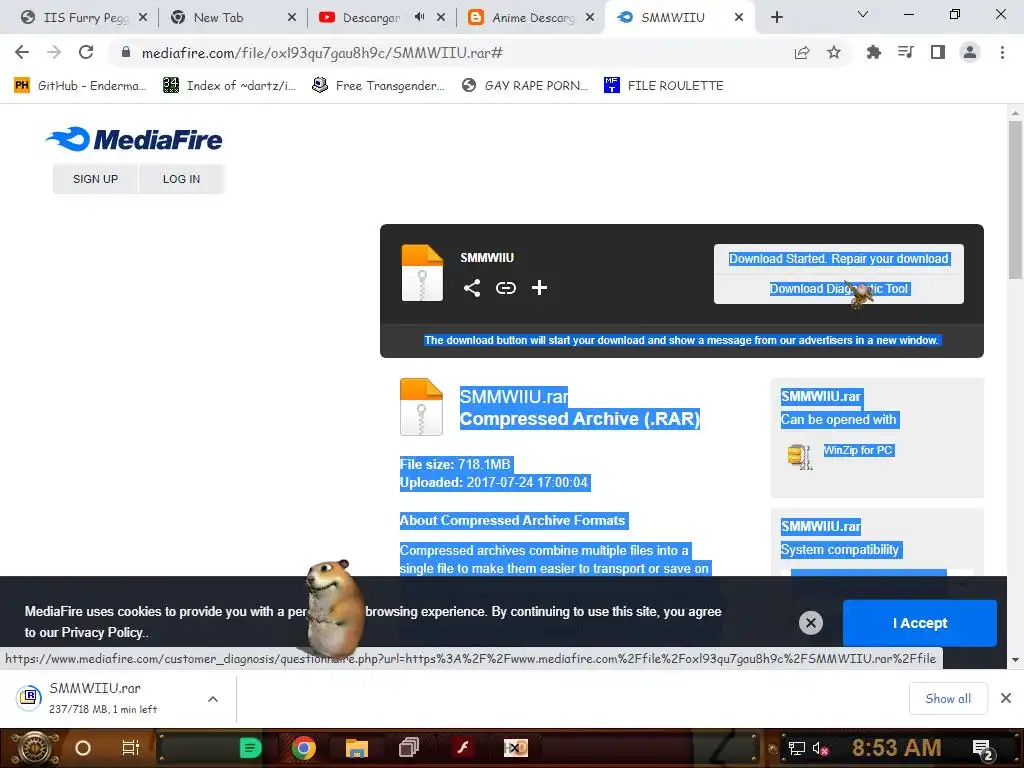Open Task View on the taskbar
Image resolution: width=1024 pixels, height=768 pixels.
click(131, 748)
